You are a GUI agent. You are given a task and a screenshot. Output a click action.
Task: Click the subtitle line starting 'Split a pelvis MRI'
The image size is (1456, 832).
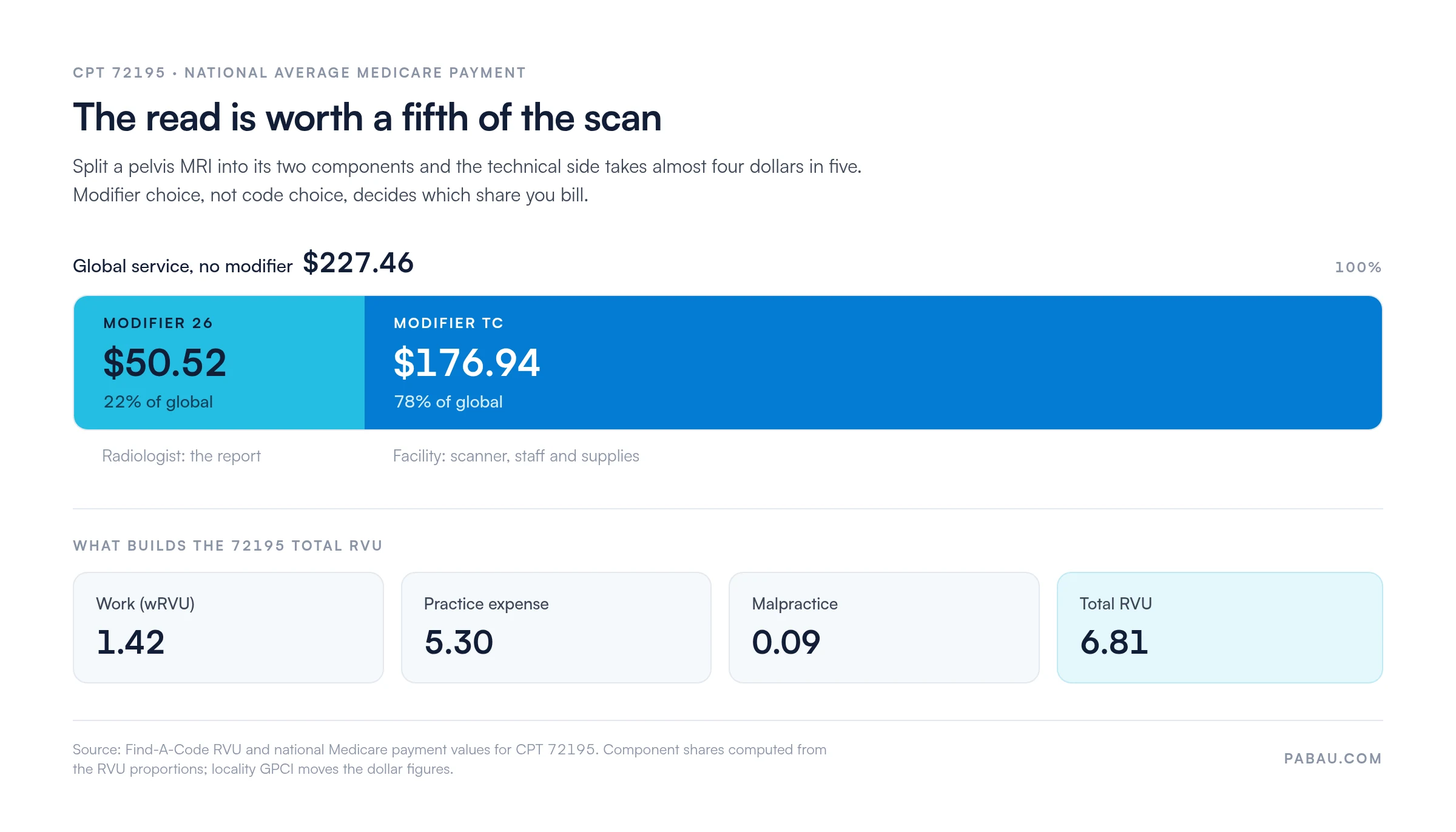pos(467,167)
